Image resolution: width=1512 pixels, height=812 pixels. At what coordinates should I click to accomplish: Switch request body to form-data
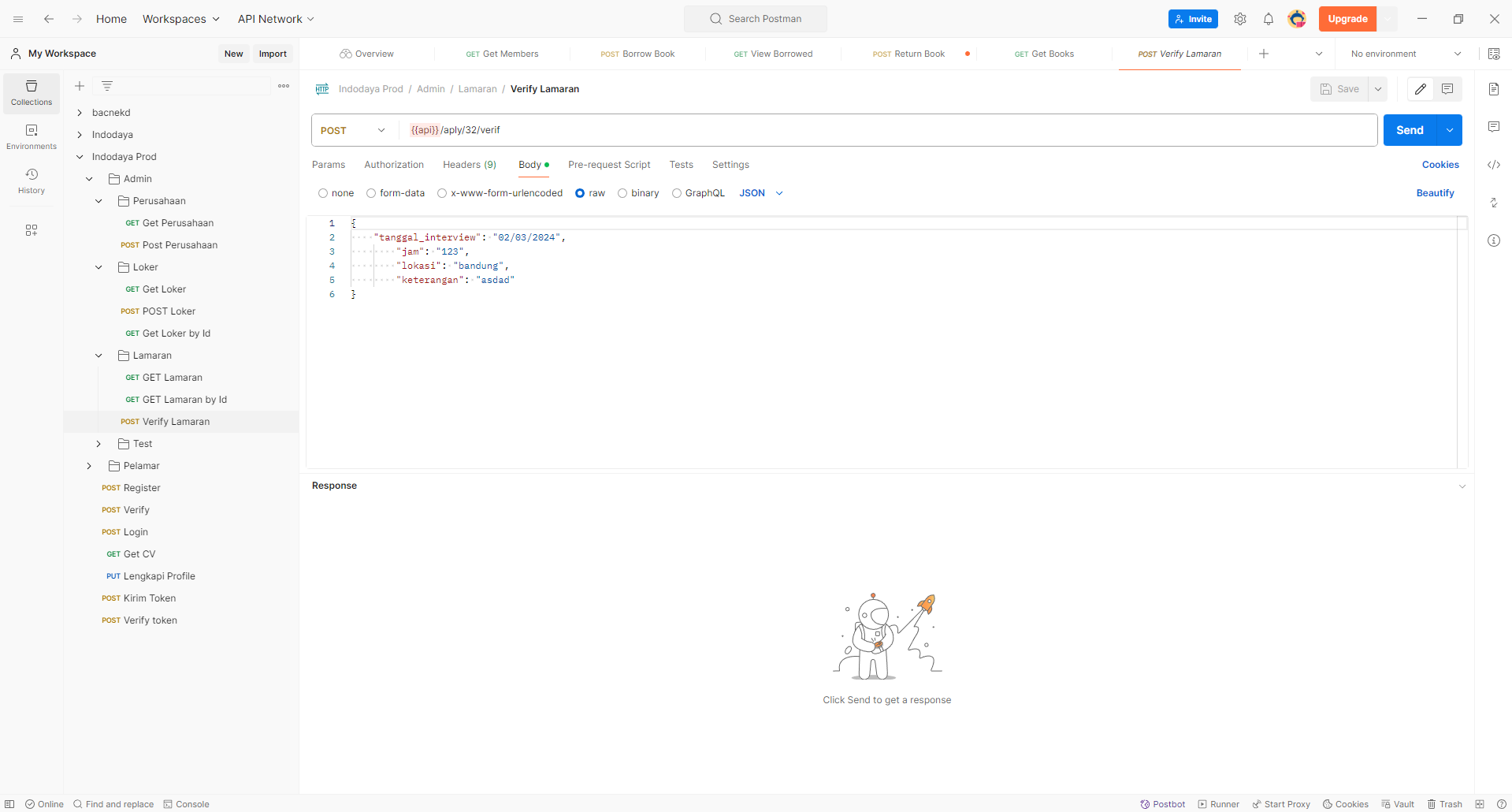[x=371, y=193]
